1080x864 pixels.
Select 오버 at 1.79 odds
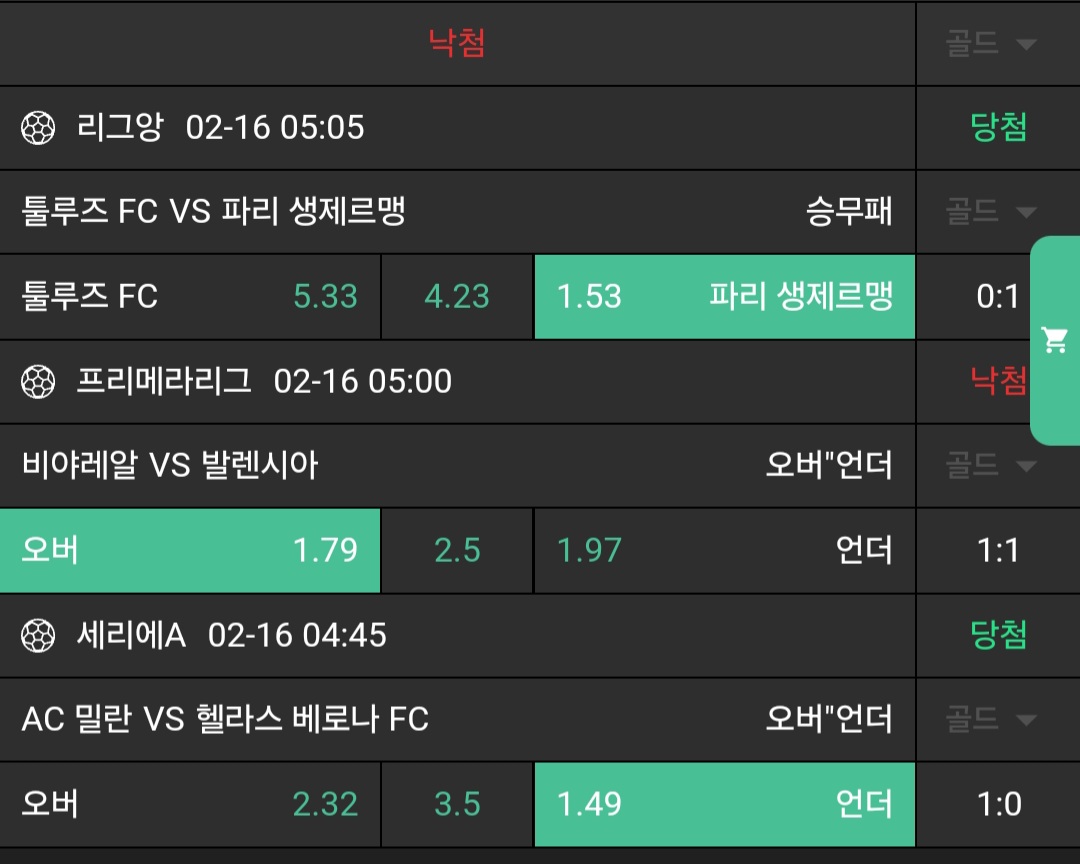pyautogui.click(x=190, y=551)
